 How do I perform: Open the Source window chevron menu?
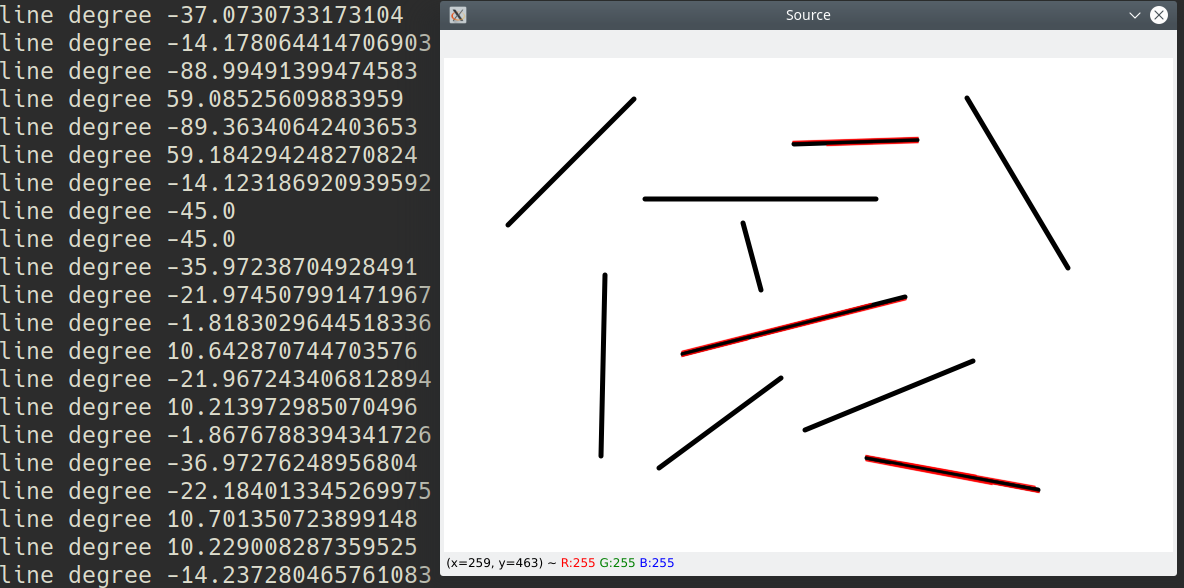coord(1134,15)
